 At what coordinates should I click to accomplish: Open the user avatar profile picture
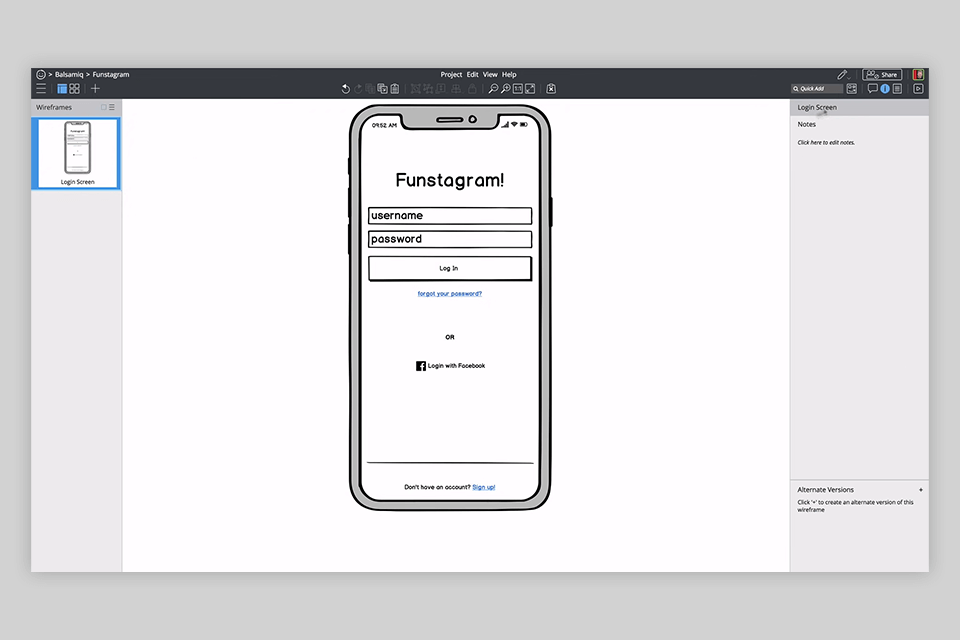click(918, 75)
